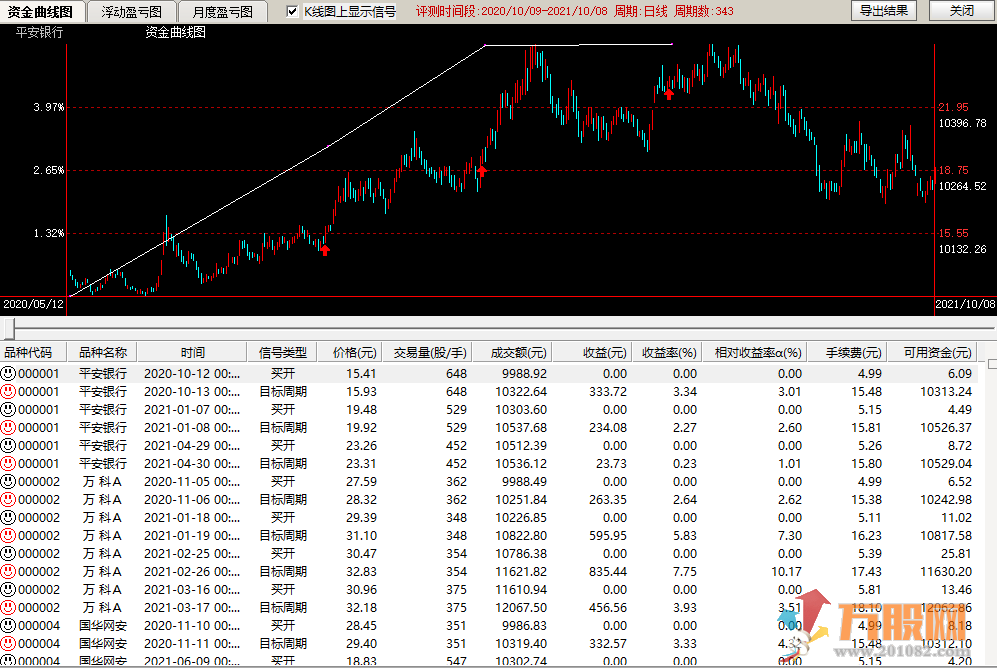The width and height of the screenshot is (997, 668).
Task: Select the time cell 2021-01-19 00:...
Action: 192,536
